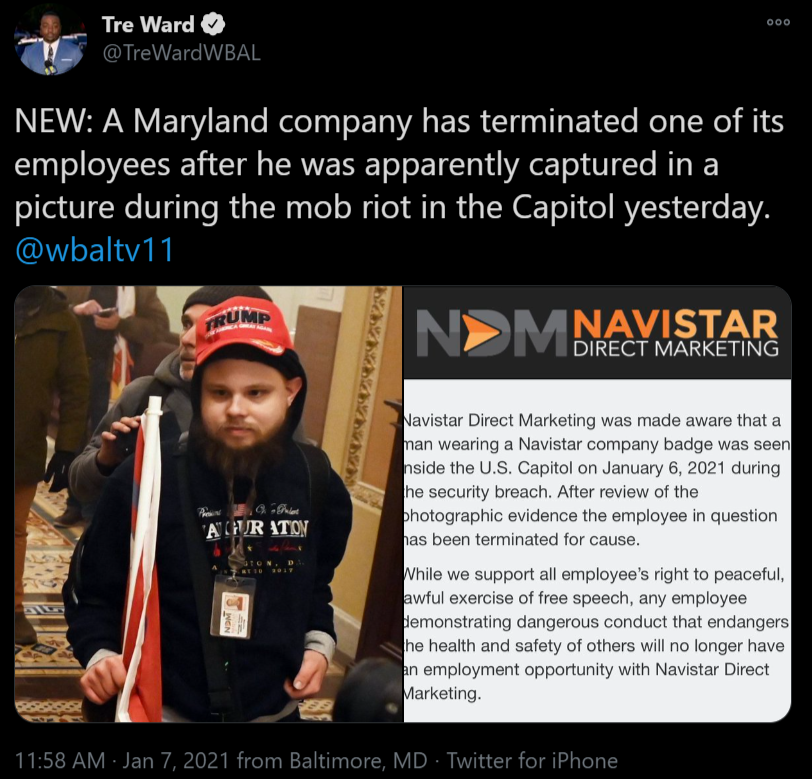Click the Jan 7, 2021 date
Screen dimensions: 812x779
[x=176, y=760]
